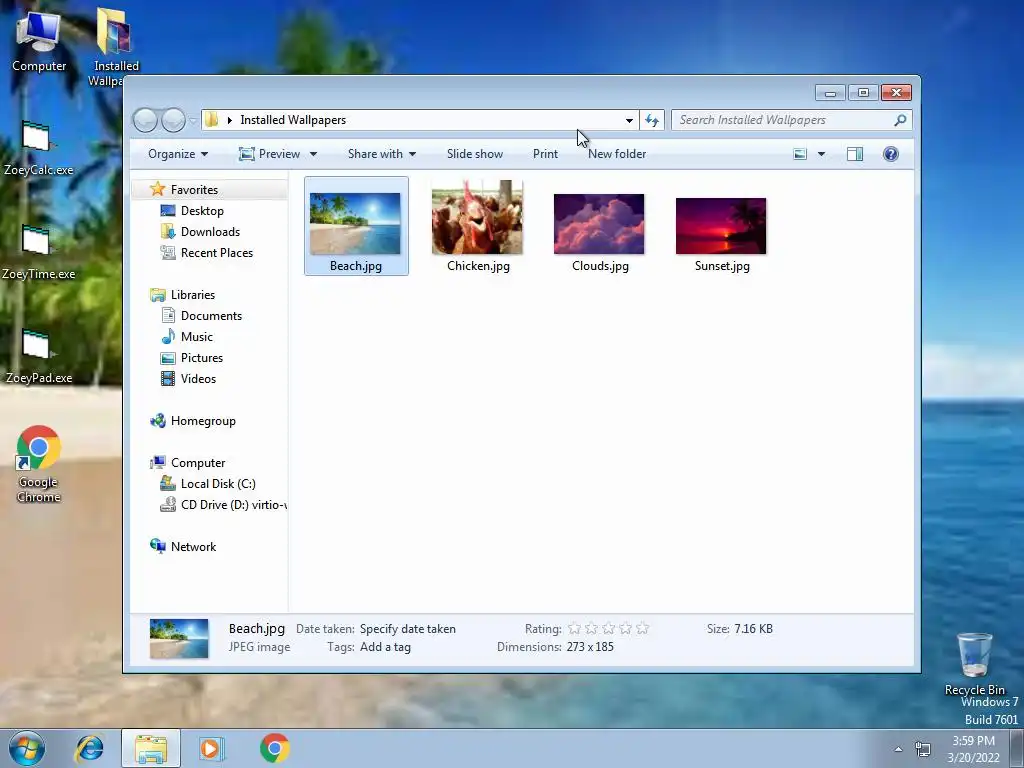Open Local Disk (C:)
The image size is (1024, 768).
click(x=217, y=484)
